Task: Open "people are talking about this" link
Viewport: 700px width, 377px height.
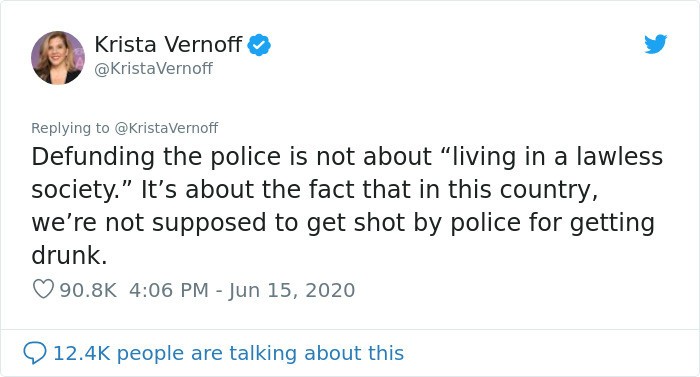Action: [260, 353]
